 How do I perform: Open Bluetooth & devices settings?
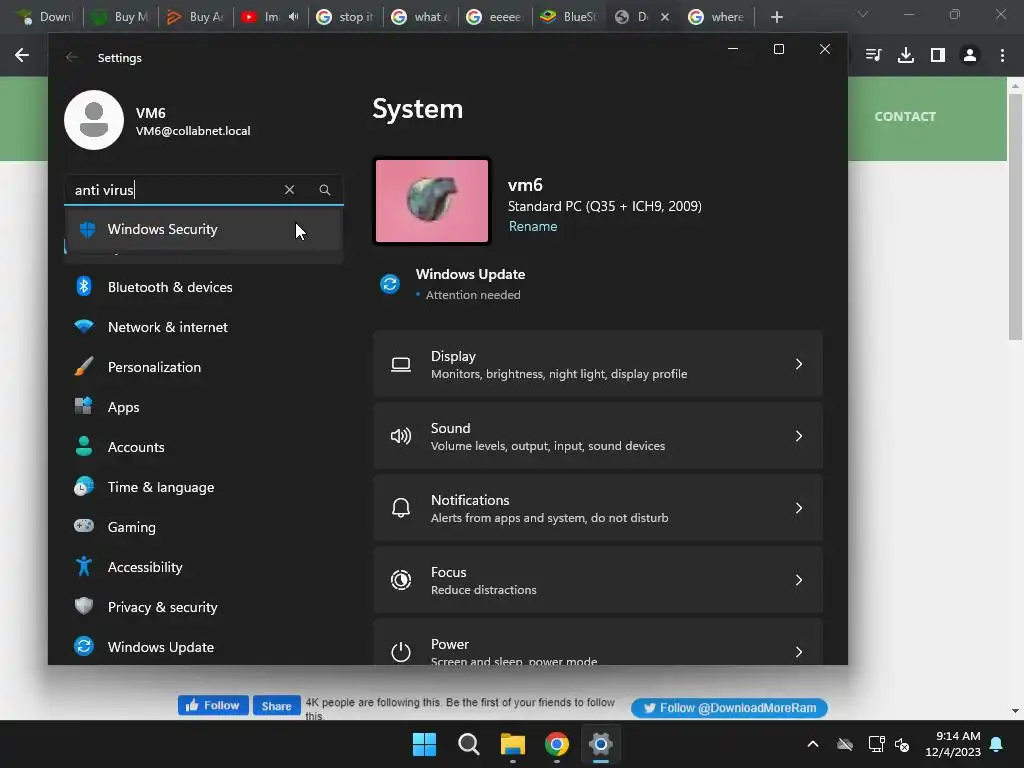point(204,287)
